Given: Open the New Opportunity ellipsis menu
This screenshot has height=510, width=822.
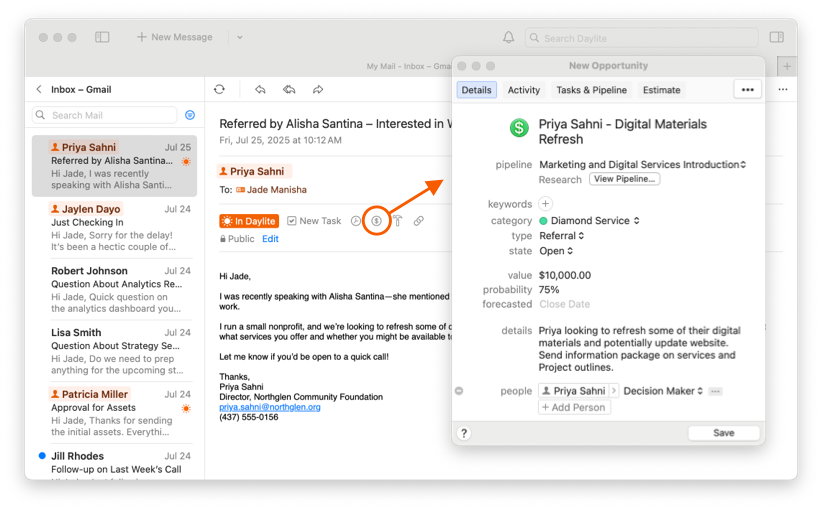Looking at the screenshot, I should point(748,90).
